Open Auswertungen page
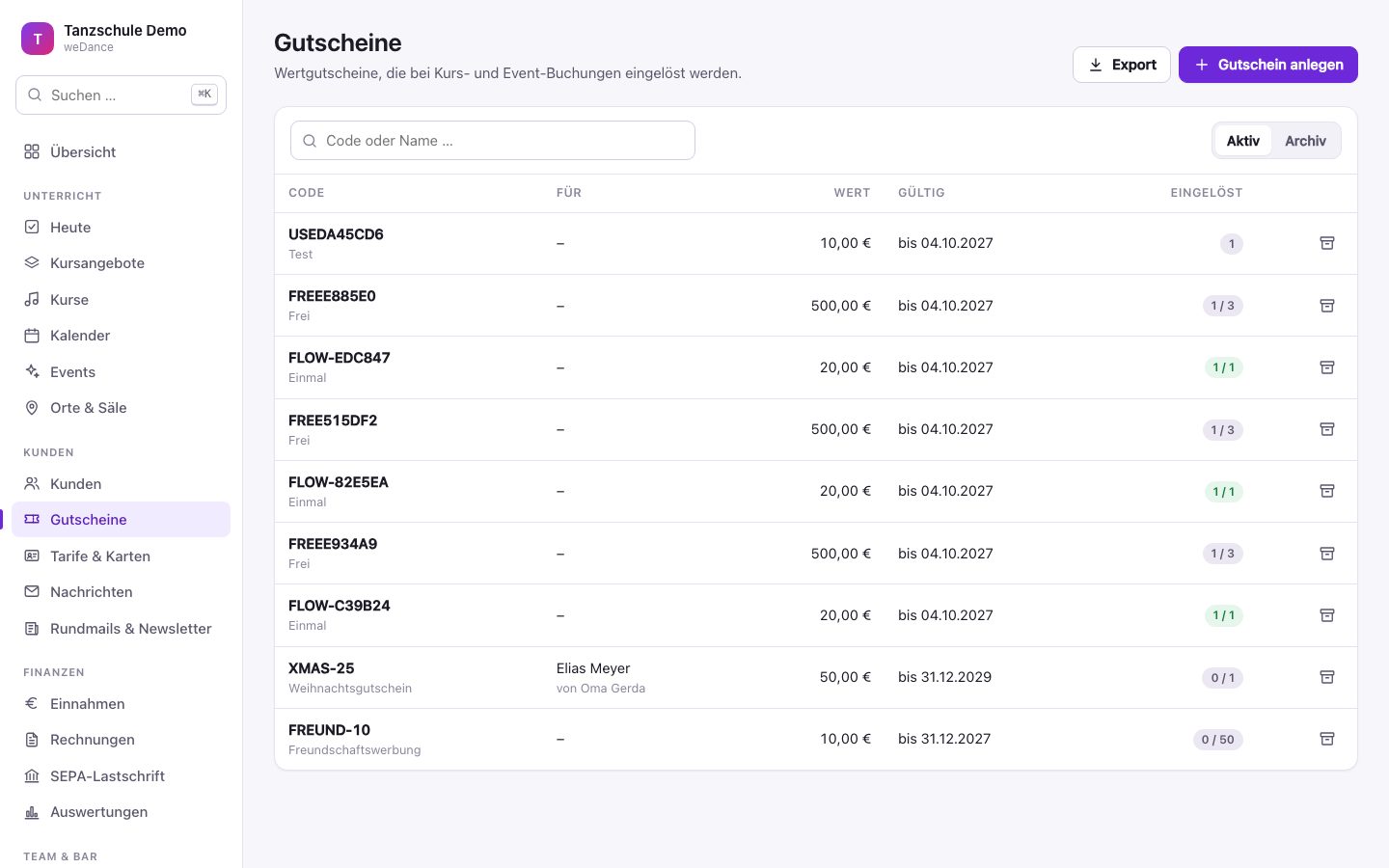The height and width of the screenshot is (868, 1389). 121,812
